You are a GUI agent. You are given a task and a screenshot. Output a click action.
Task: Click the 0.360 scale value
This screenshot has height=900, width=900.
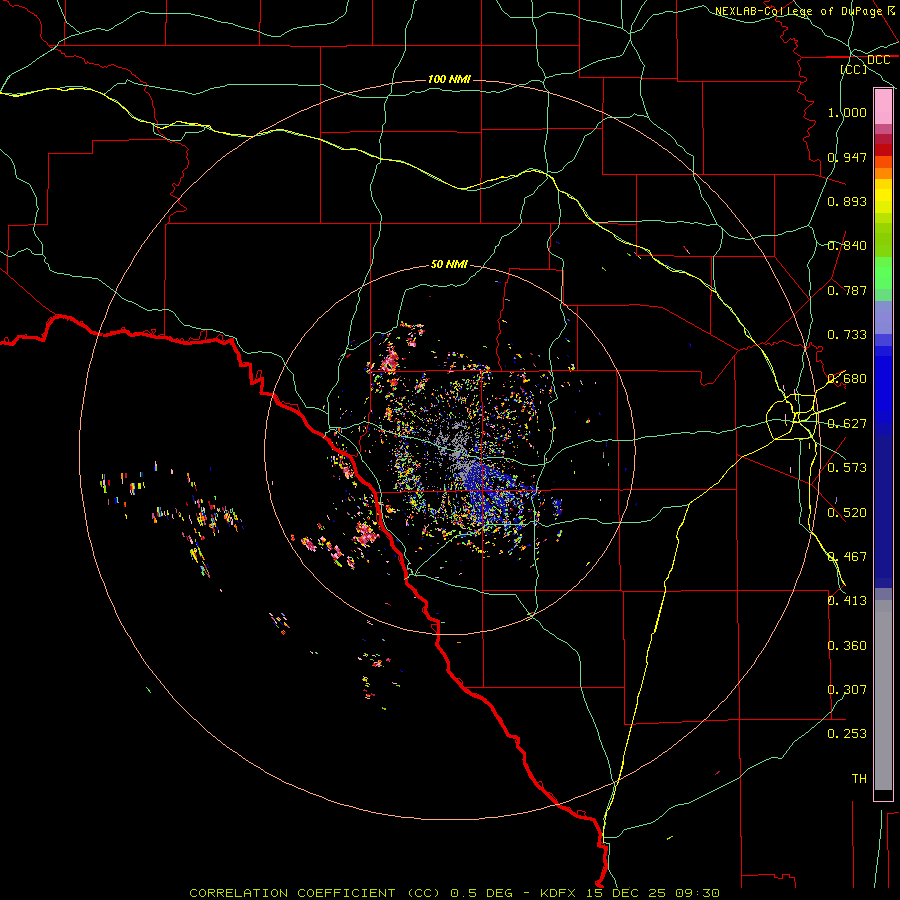click(x=847, y=646)
